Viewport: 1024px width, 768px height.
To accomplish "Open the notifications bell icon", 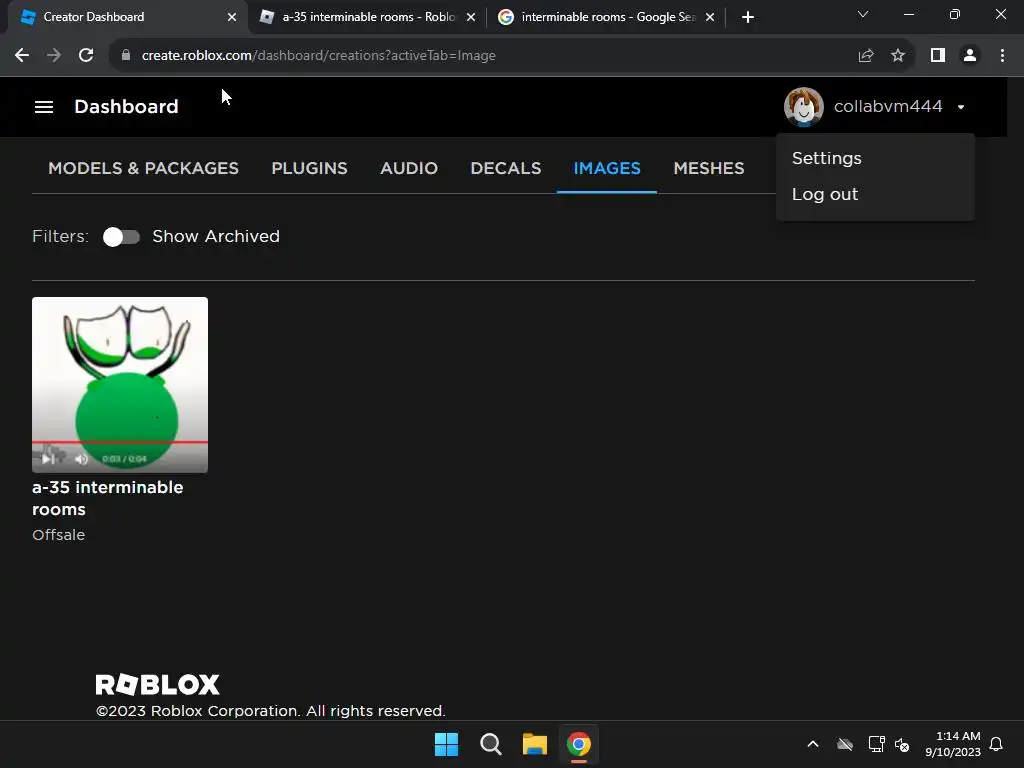I will point(997,744).
